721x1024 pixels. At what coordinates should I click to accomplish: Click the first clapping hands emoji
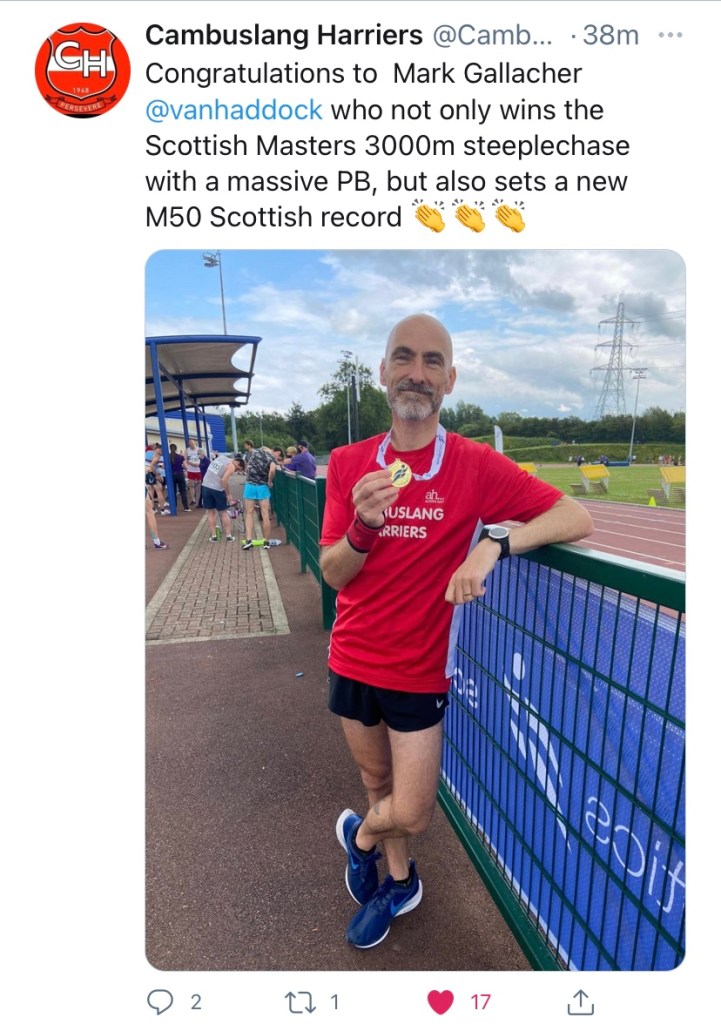coord(430,216)
